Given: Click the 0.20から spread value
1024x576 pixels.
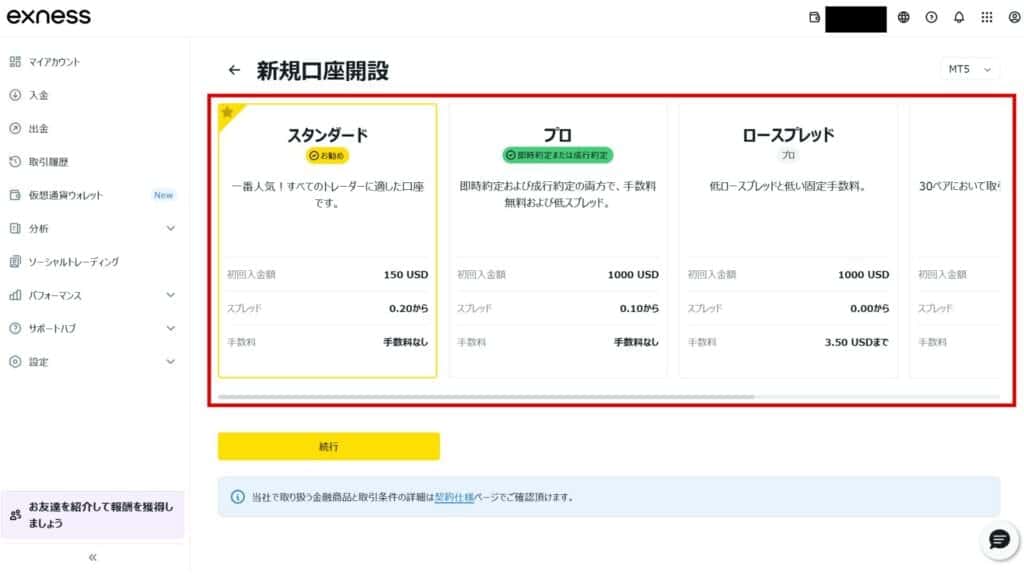Looking at the screenshot, I should click(x=409, y=308).
